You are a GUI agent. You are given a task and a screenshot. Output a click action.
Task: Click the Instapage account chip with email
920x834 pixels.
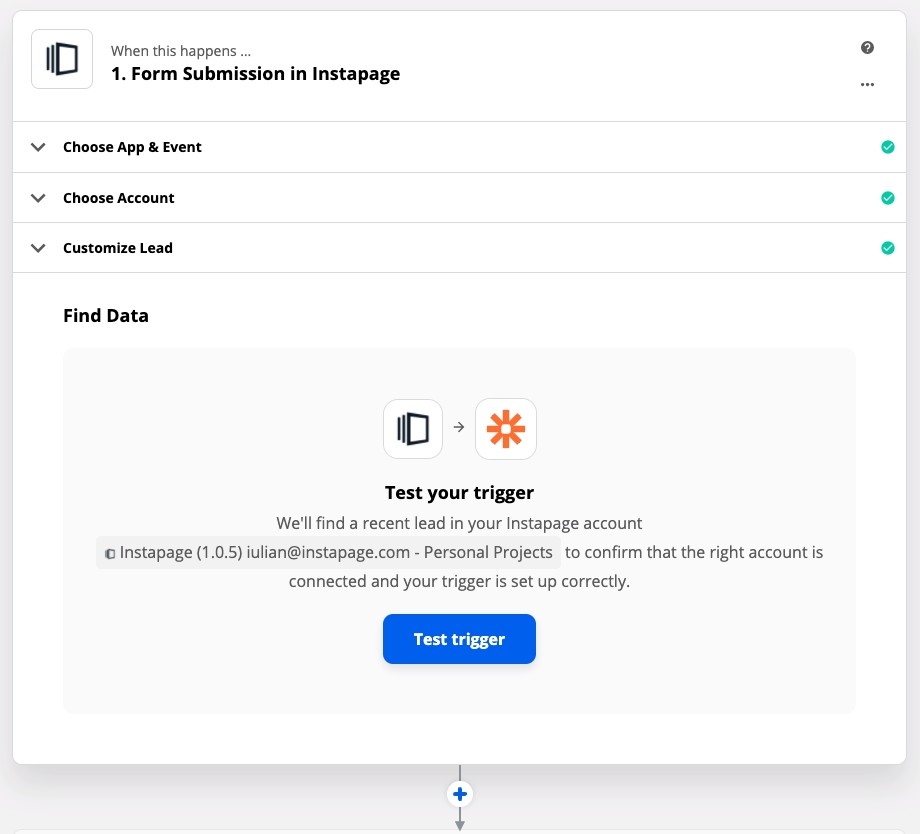click(329, 552)
